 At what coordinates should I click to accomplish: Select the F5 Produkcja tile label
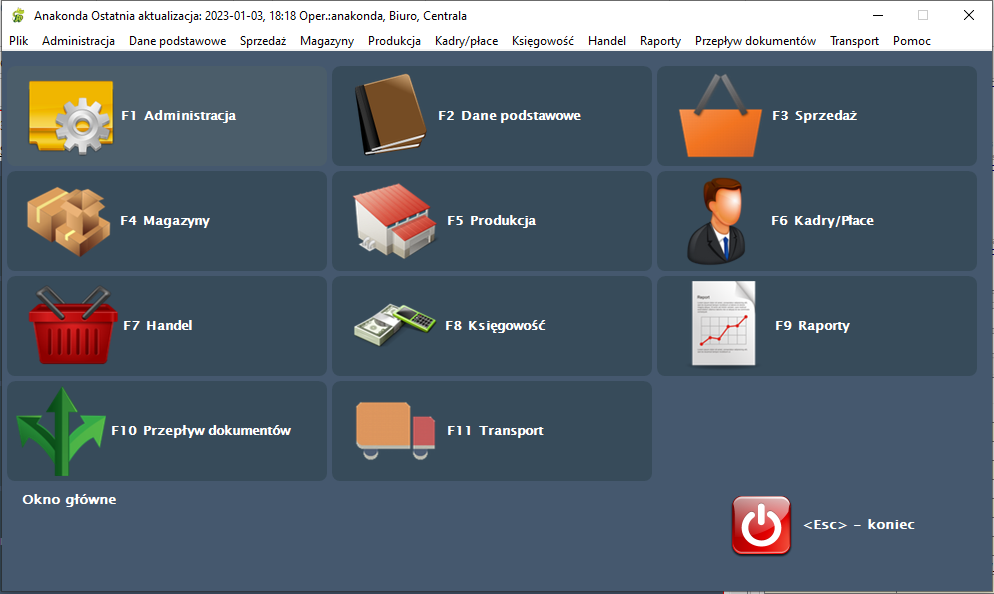click(x=491, y=221)
